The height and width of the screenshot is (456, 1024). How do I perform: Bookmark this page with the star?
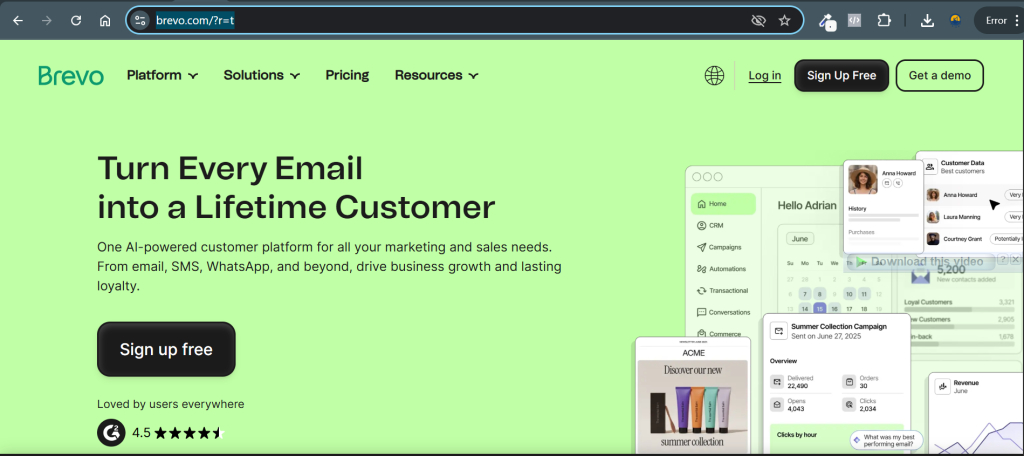(785, 20)
